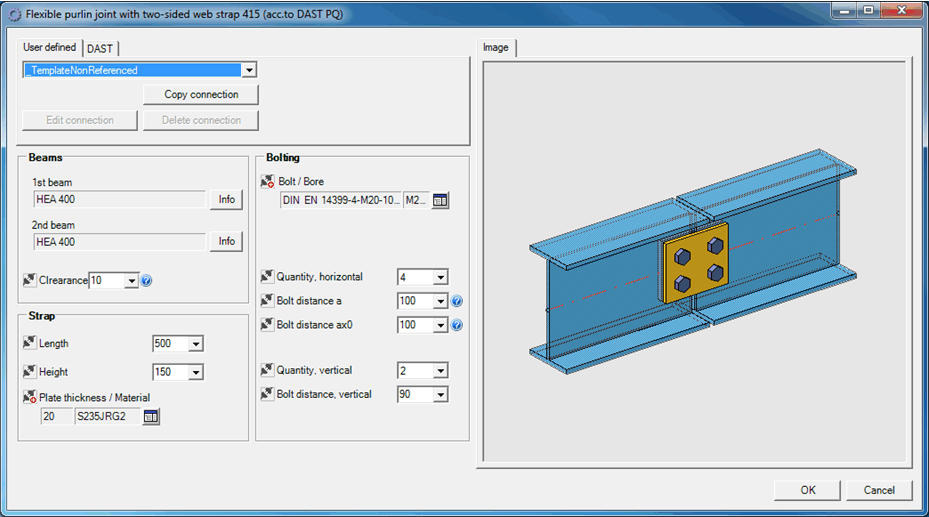Screen dimensions: 929x517
Task: Click the table icon next to Bolt / Bore
Action: pos(441,201)
